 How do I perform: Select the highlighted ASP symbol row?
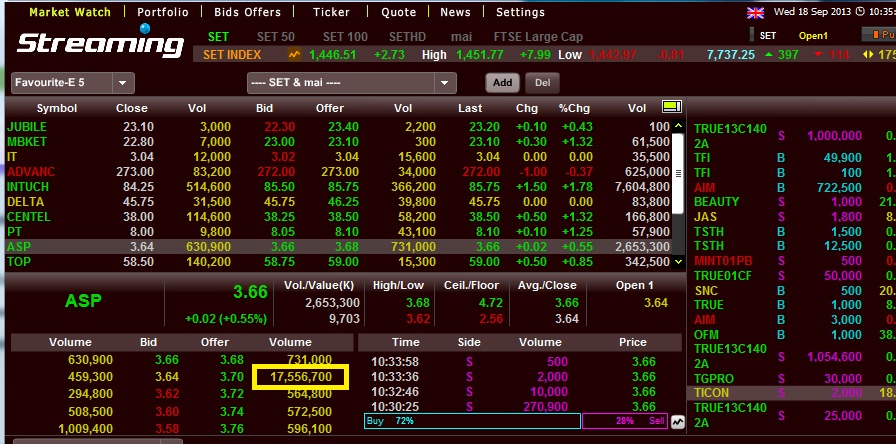[338, 247]
